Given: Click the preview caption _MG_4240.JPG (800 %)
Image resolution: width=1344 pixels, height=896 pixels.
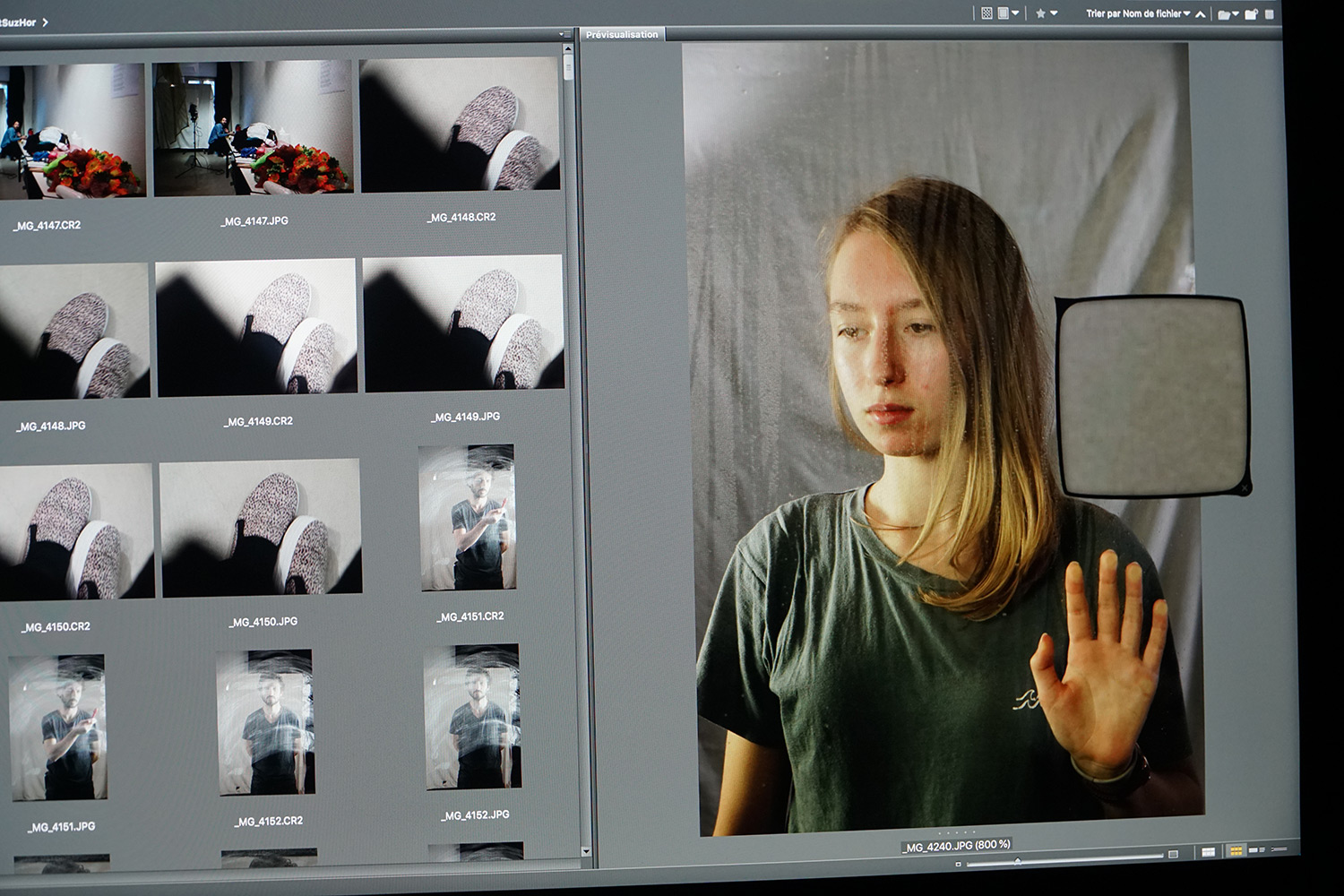Looking at the screenshot, I should [956, 845].
